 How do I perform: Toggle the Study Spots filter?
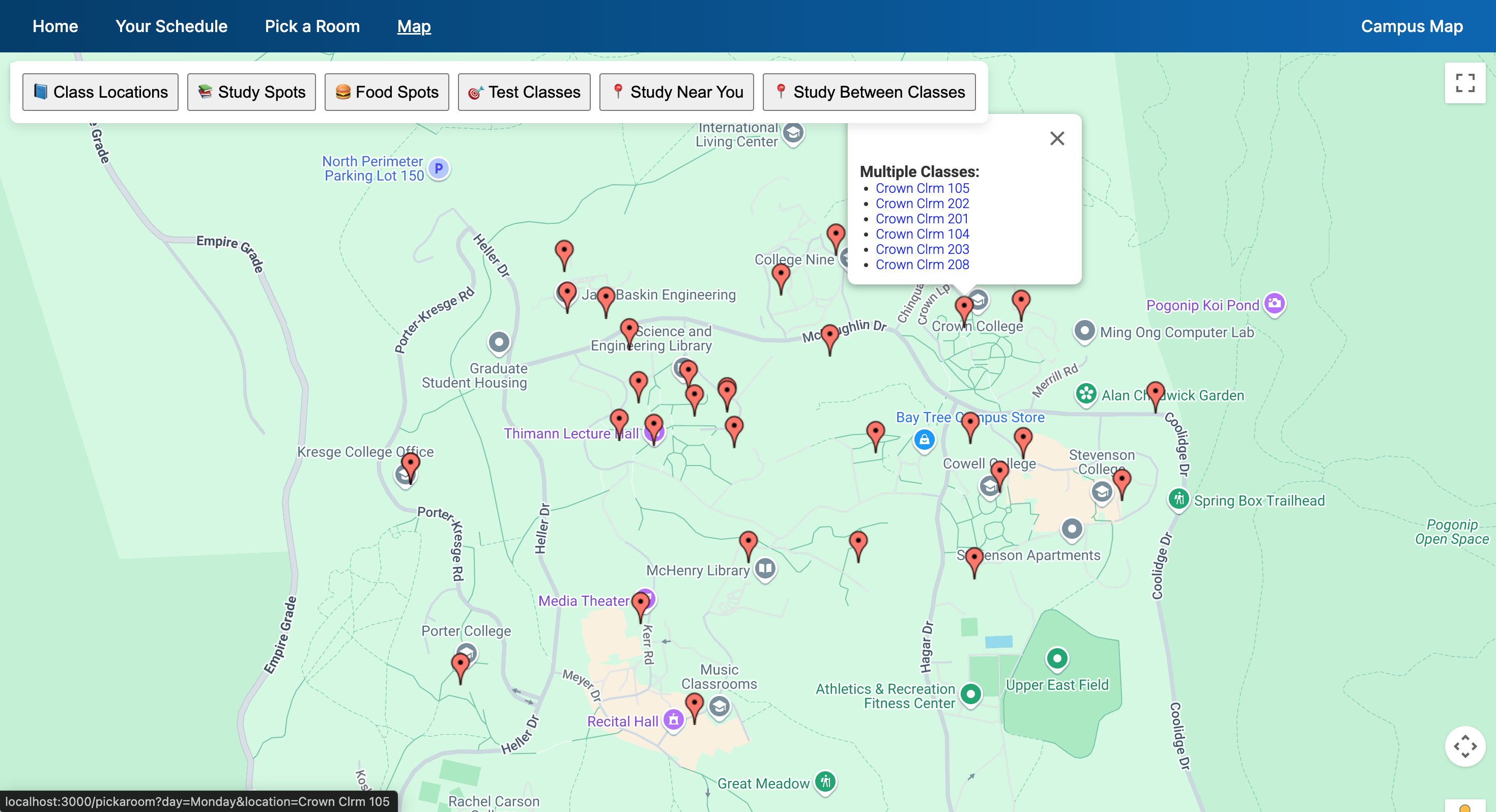coord(251,92)
